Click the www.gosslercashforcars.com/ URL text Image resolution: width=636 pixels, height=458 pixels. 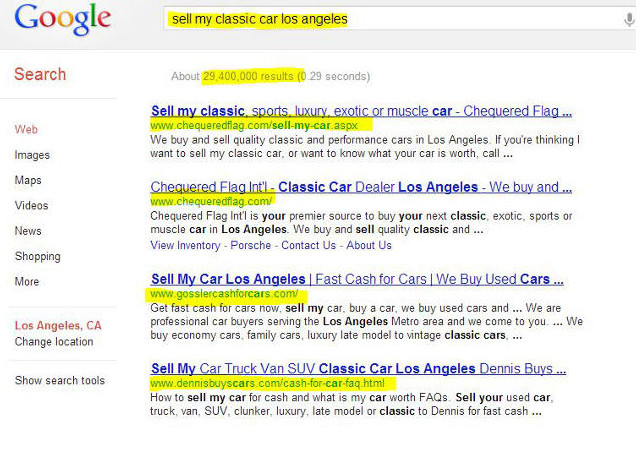pos(224,293)
